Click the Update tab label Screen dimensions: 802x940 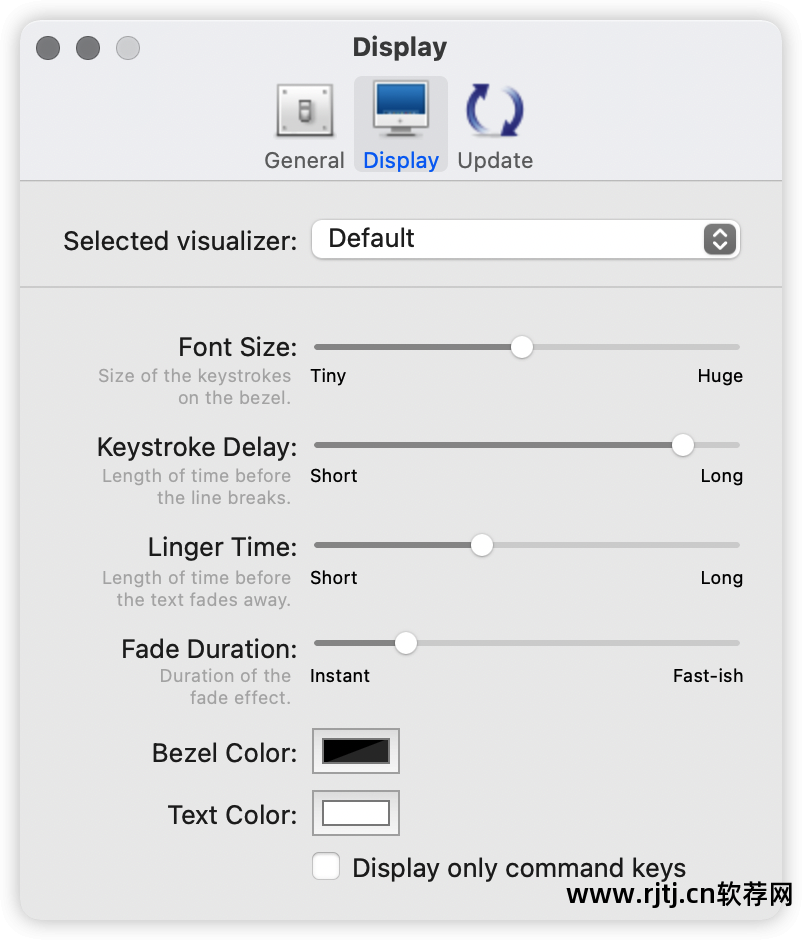(x=495, y=161)
